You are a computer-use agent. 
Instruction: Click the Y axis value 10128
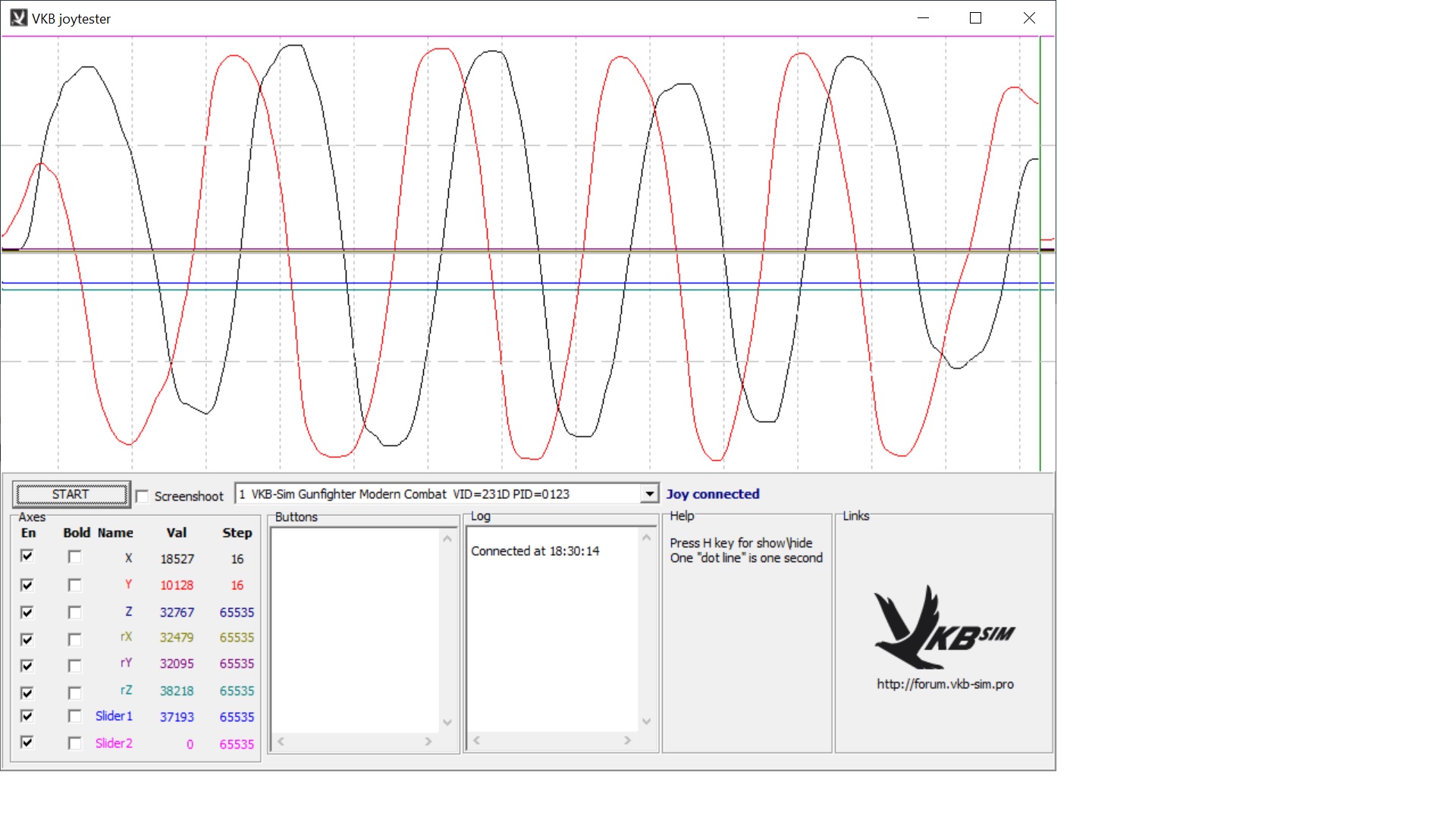[177, 585]
